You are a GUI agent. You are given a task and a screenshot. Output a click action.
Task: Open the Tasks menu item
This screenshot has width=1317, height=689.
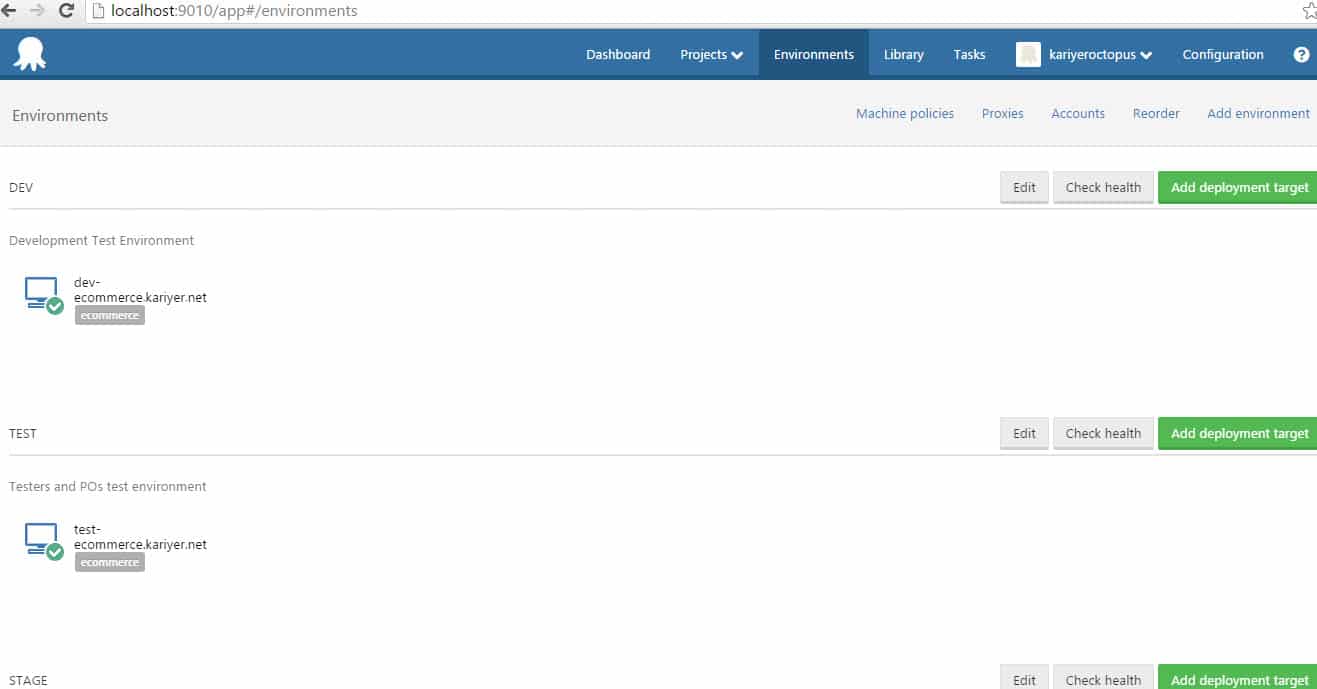969,55
